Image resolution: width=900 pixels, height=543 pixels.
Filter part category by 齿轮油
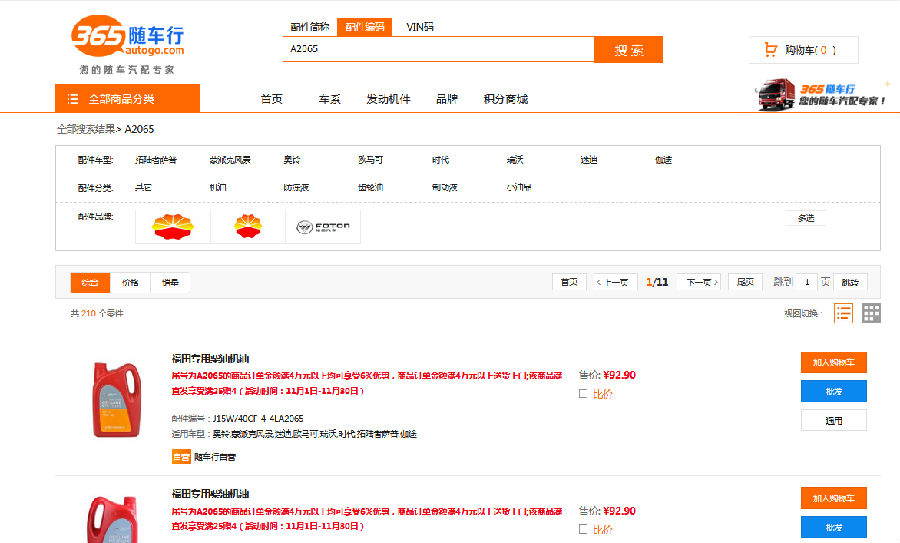(370, 188)
